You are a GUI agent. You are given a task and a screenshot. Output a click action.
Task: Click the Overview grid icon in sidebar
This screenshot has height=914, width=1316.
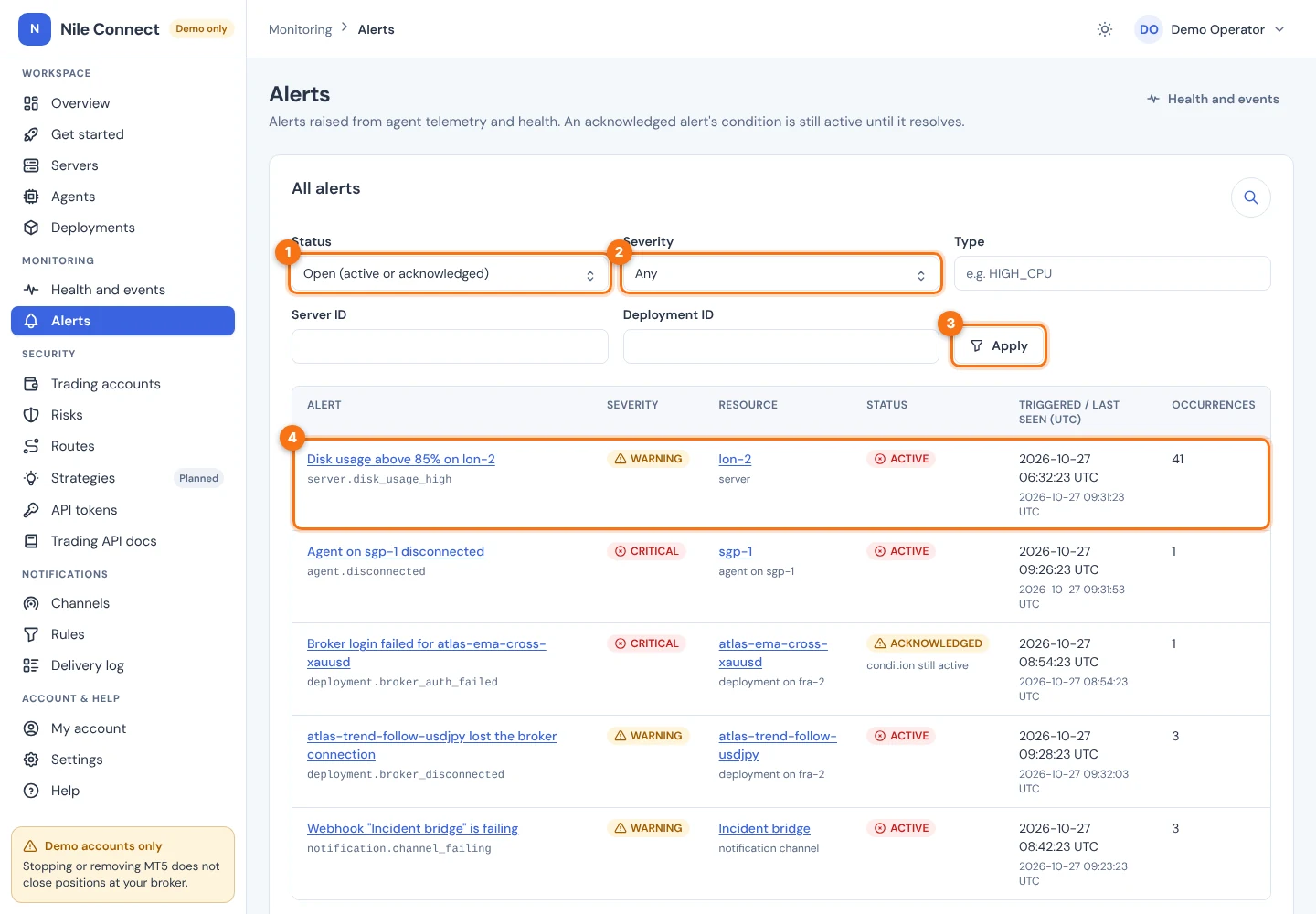31,103
